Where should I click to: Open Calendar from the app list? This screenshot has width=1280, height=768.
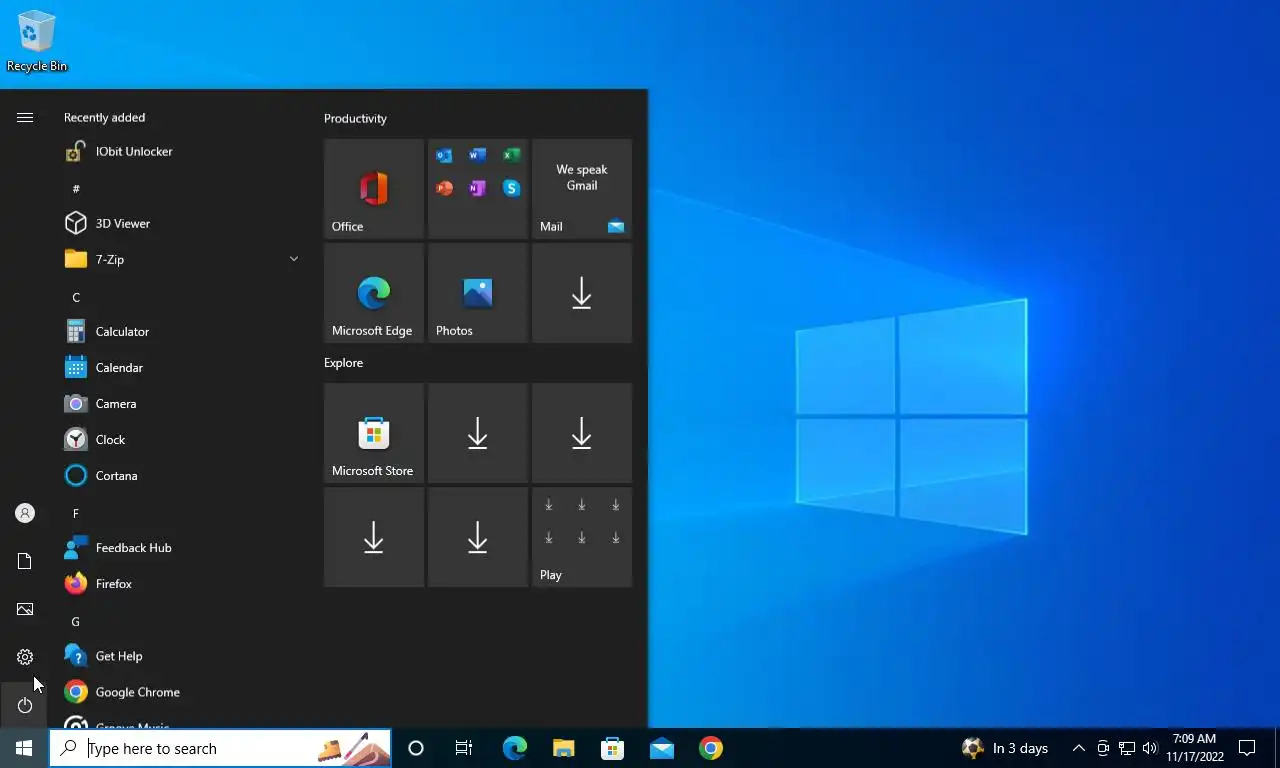click(x=182, y=367)
